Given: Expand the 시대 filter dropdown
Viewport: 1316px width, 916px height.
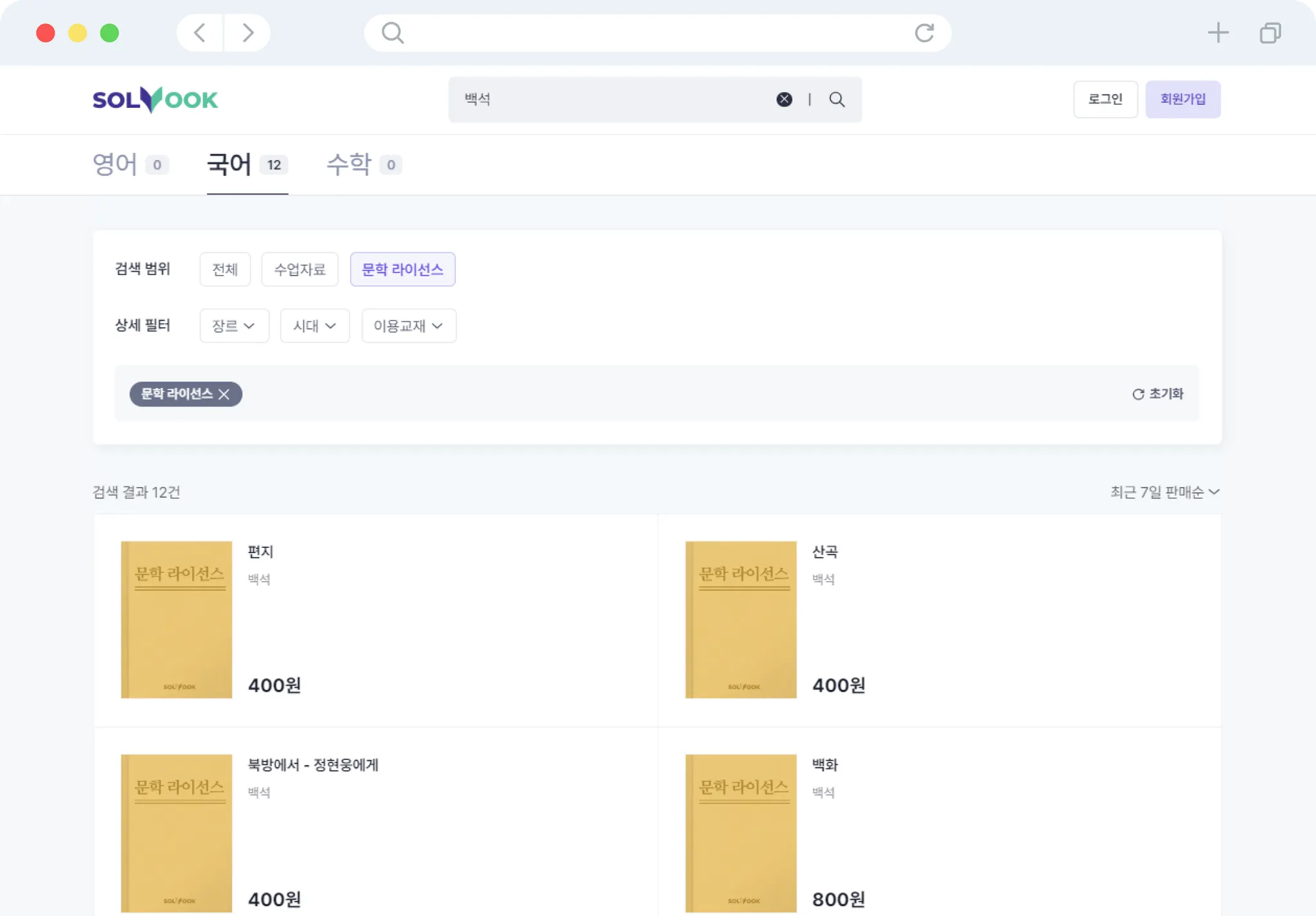Looking at the screenshot, I should [x=314, y=326].
